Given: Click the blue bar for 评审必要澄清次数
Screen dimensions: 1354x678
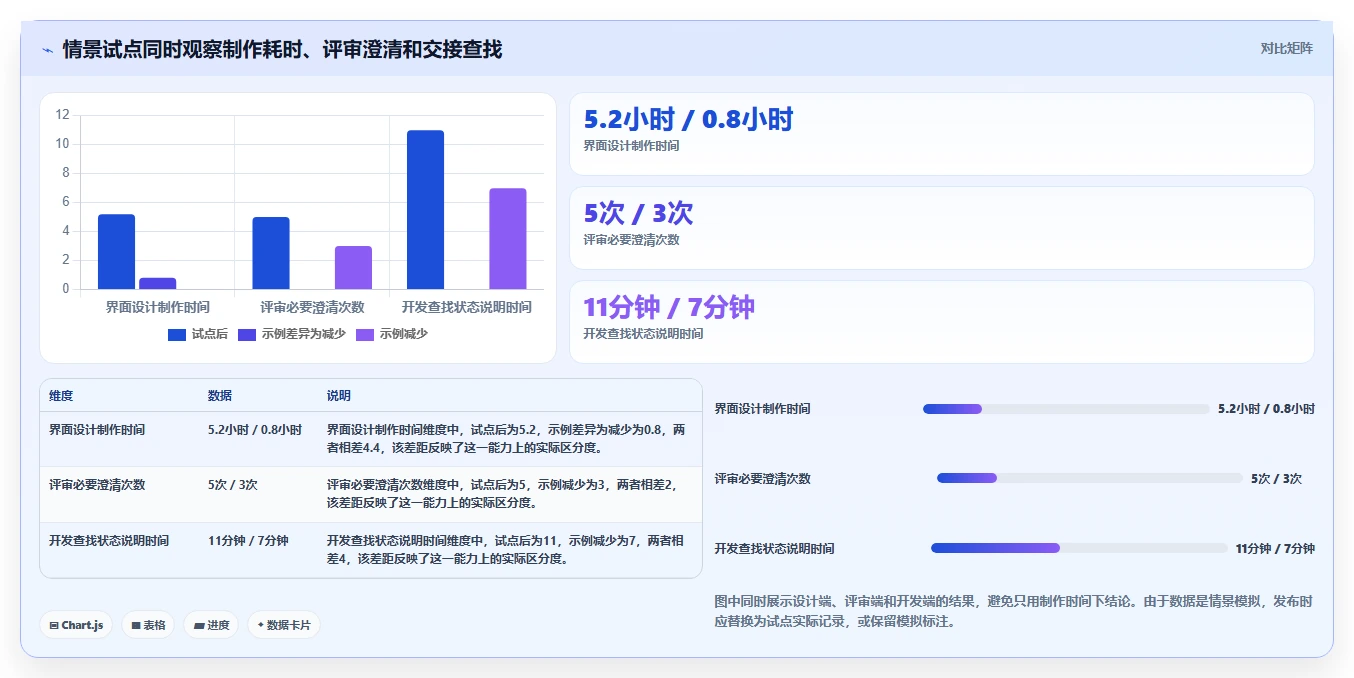Looking at the screenshot, I should tap(271, 253).
